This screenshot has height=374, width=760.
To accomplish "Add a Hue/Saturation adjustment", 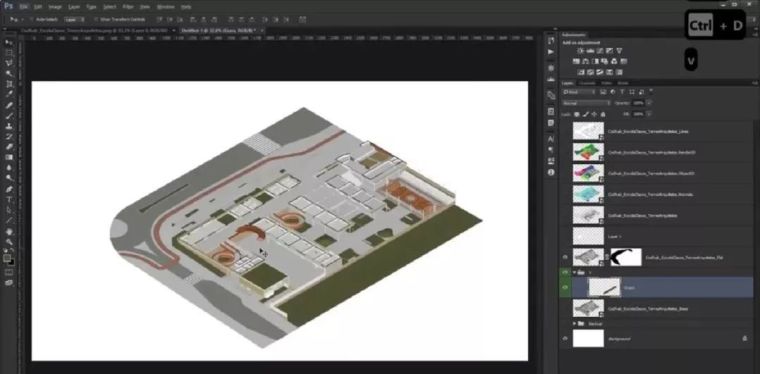I will tap(576, 62).
